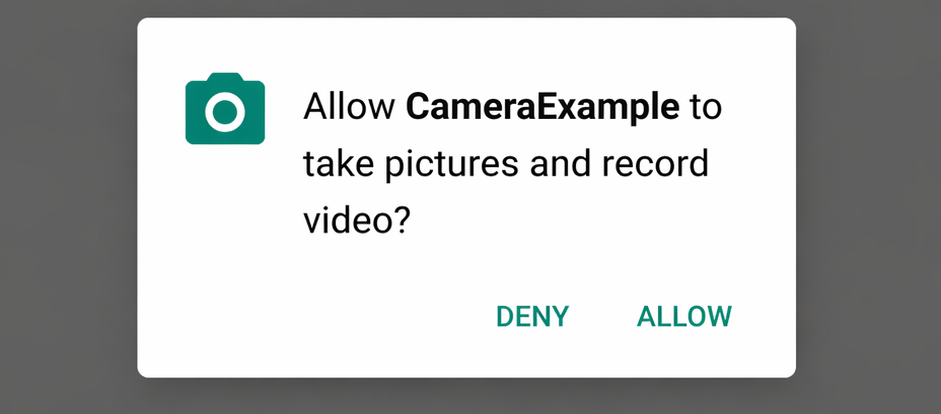Click the word 'pictures' in the prompt

point(451,165)
